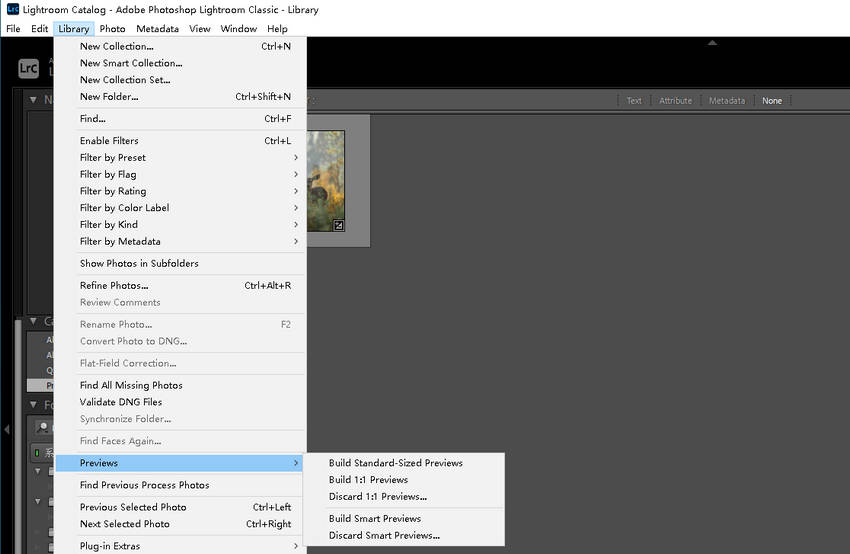Click the Lrc logo badge

coord(28,68)
